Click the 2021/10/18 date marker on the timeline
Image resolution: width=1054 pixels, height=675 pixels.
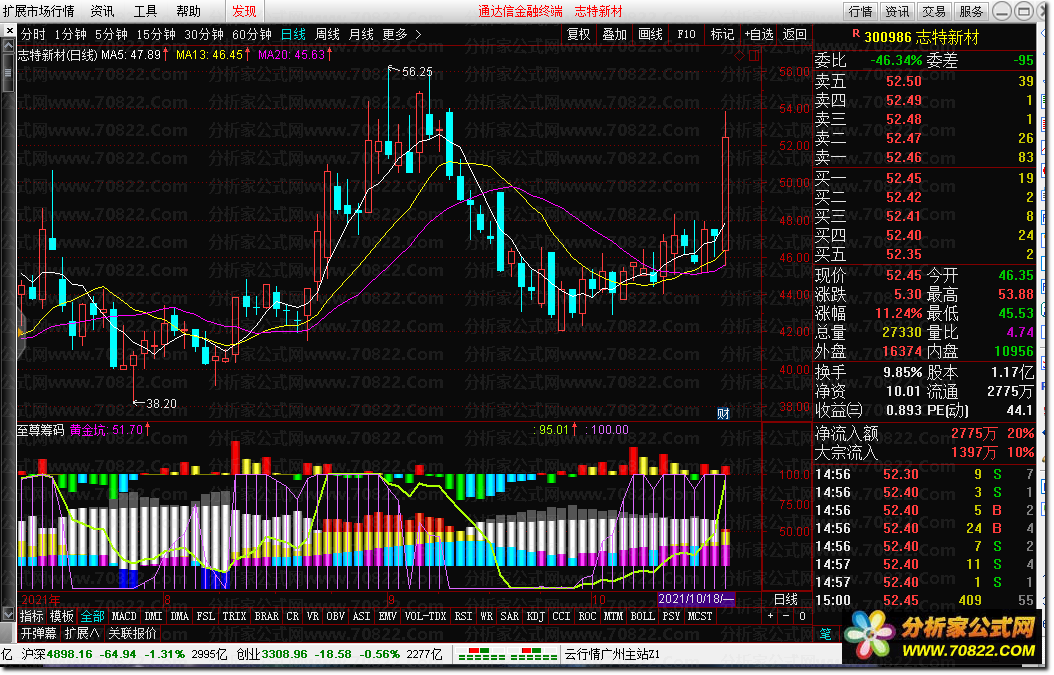click(696, 599)
